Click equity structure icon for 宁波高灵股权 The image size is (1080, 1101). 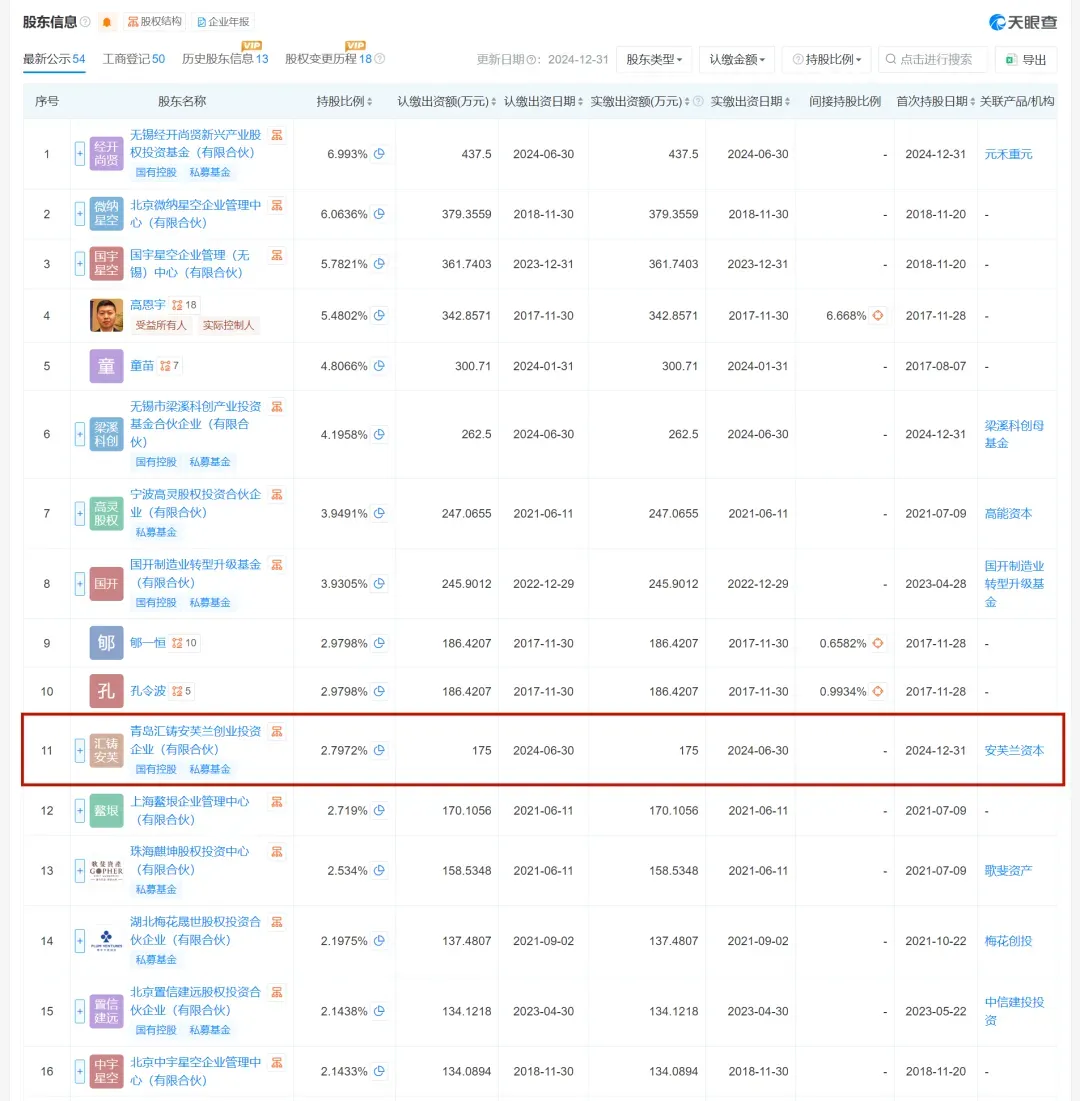click(x=277, y=495)
